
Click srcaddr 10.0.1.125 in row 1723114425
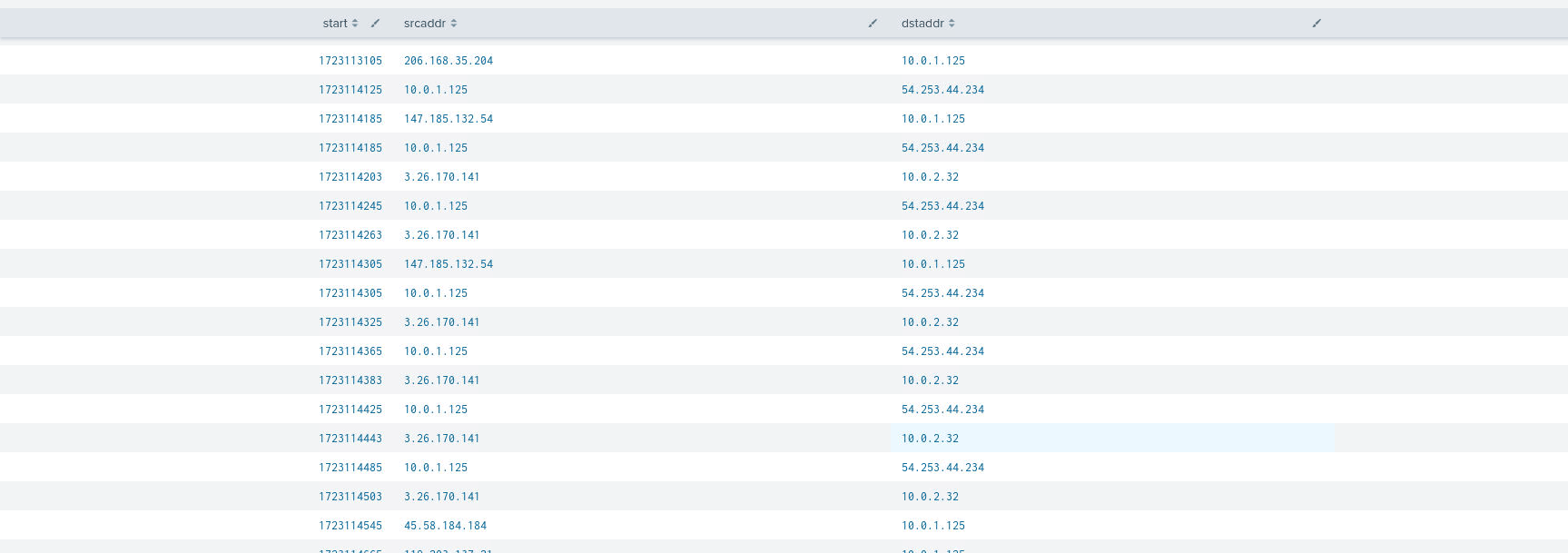coord(436,410)
